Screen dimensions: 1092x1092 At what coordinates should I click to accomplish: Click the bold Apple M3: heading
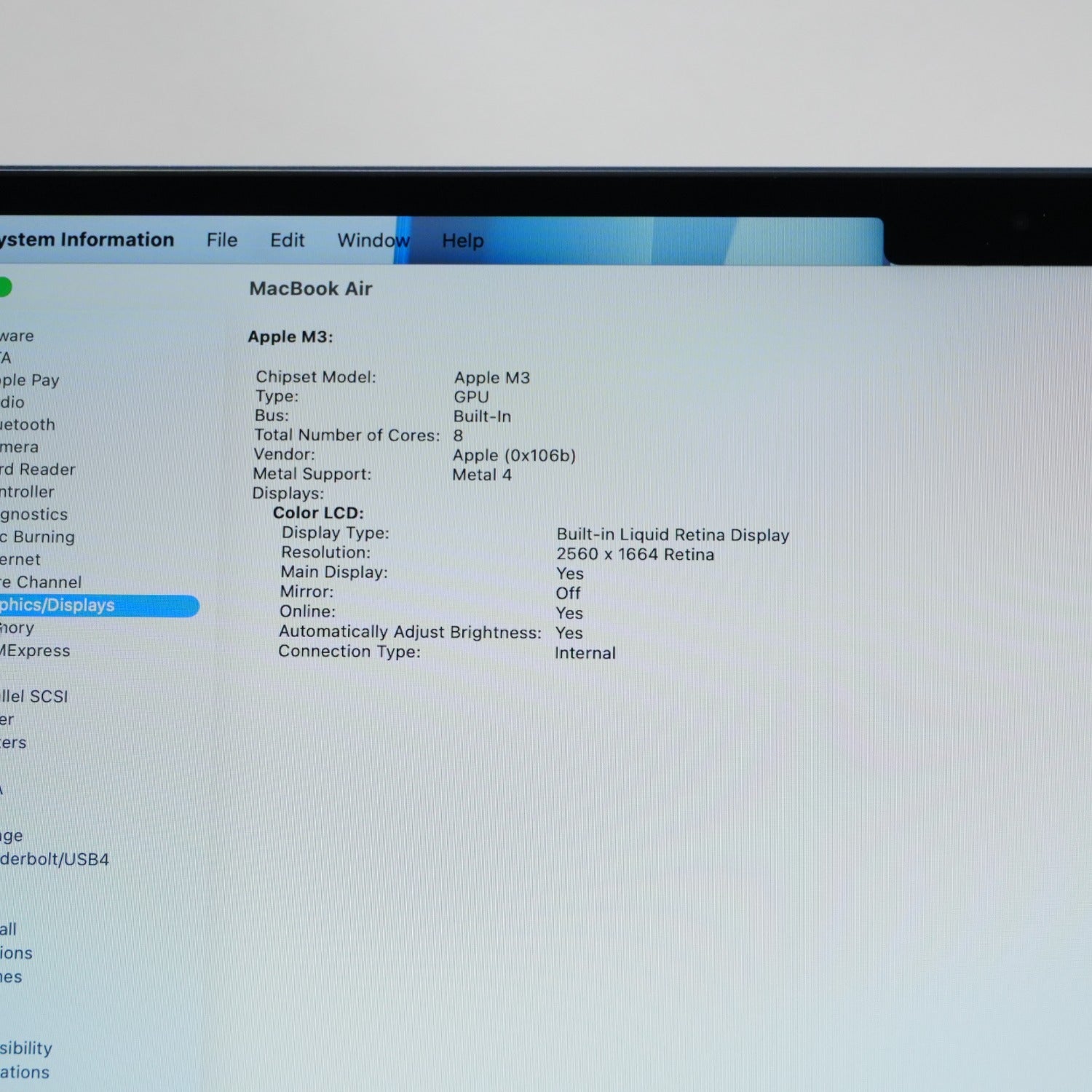(290, 337)
